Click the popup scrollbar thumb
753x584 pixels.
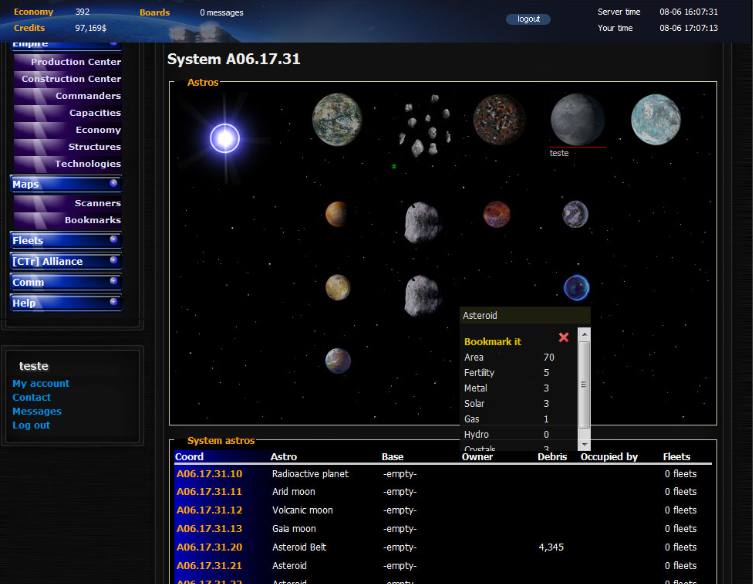(584, 384)
